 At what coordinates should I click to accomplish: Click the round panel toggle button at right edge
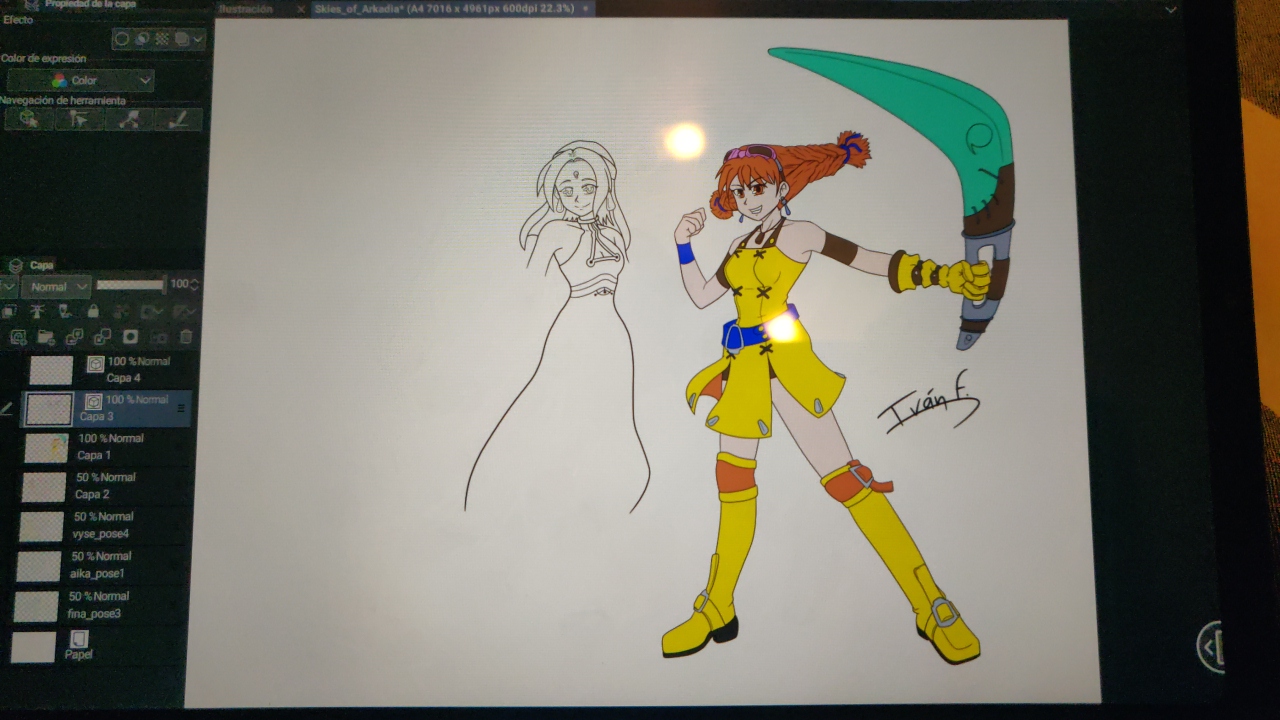(x=1210, y=646)
